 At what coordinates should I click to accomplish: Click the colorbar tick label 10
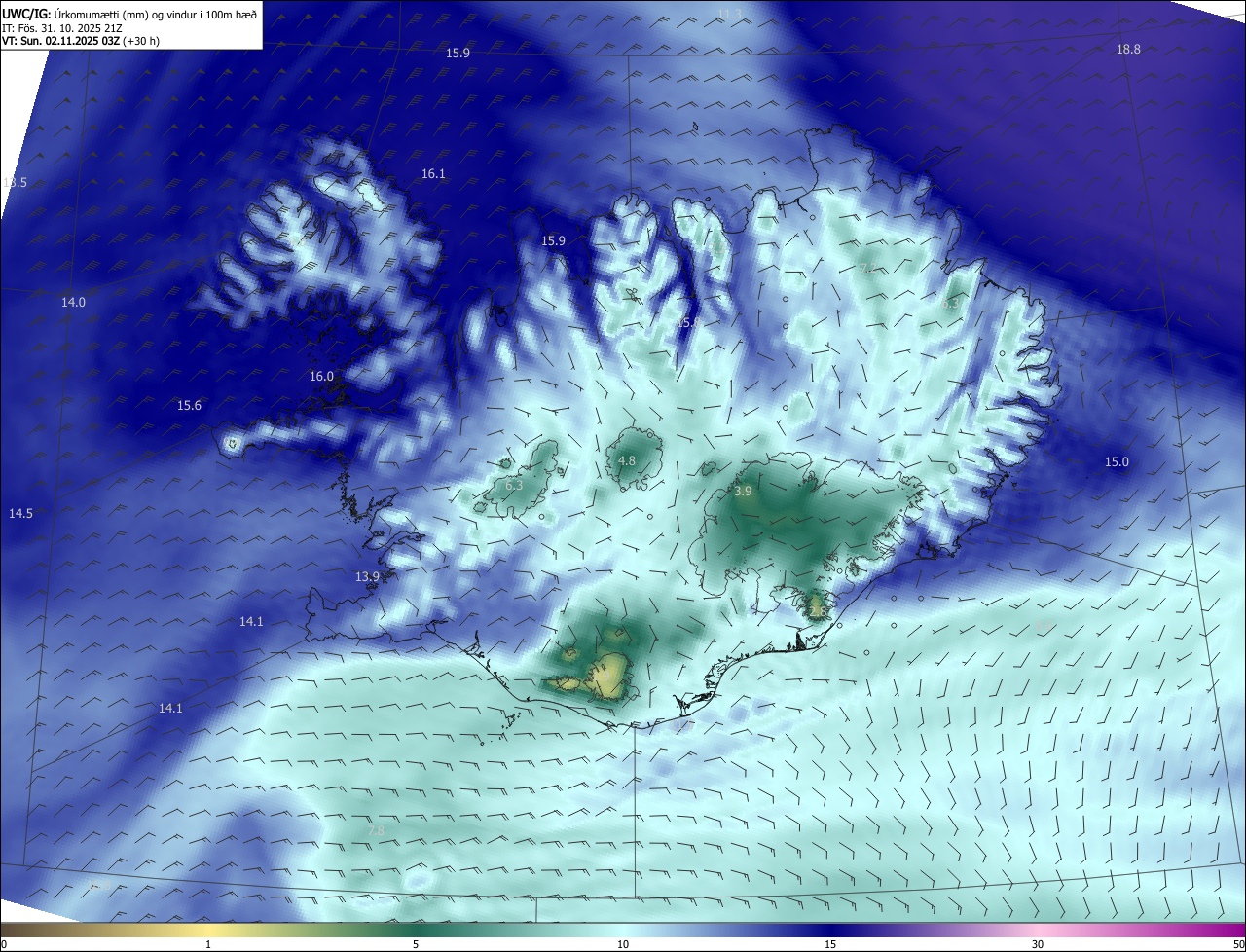tap(623, 944)
